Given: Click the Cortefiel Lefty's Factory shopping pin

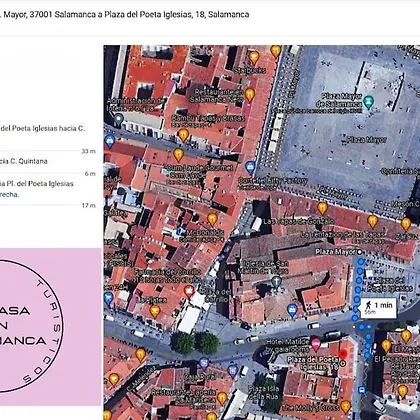Looking at the screenshot, I should point(250,167).
